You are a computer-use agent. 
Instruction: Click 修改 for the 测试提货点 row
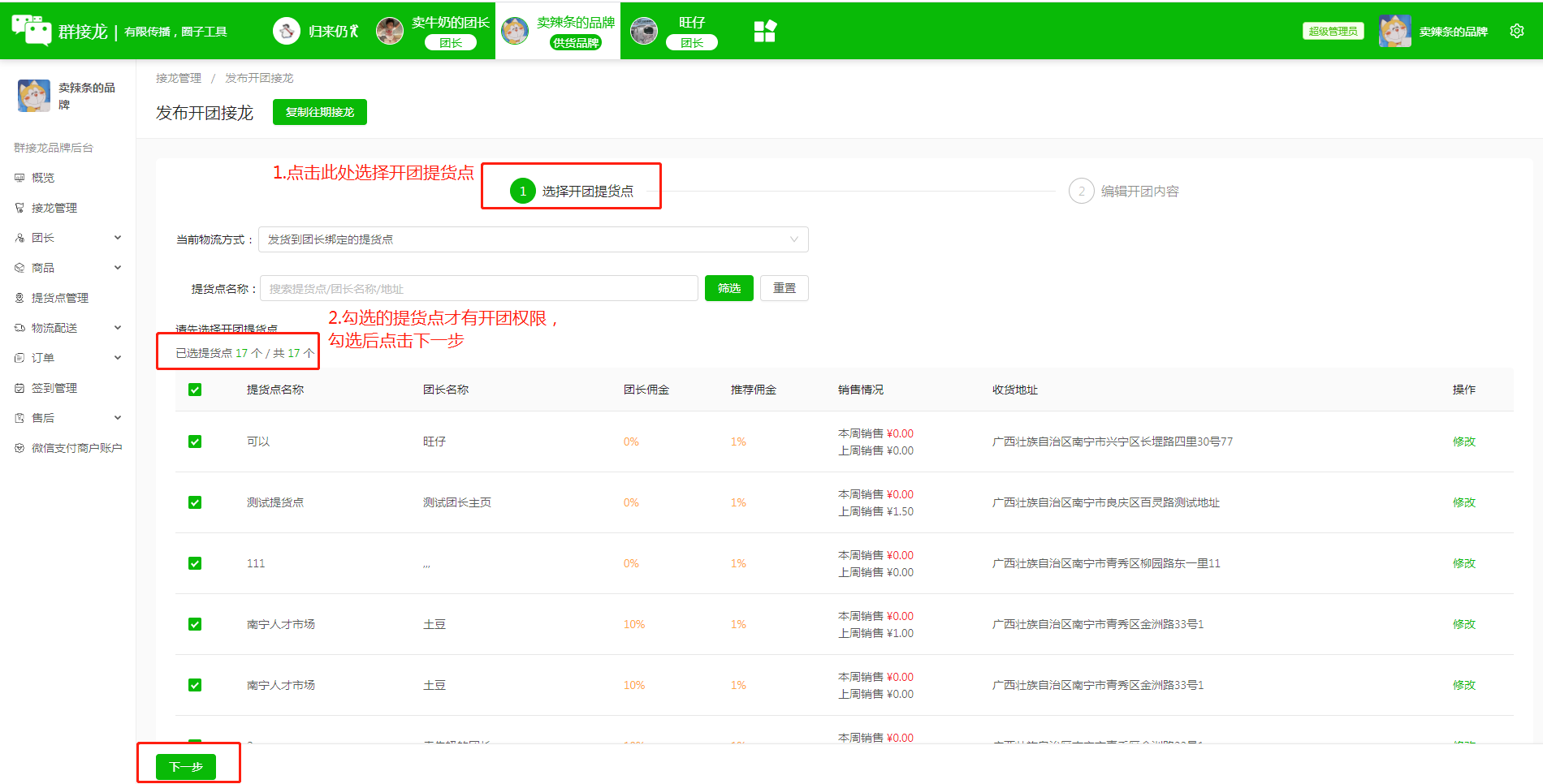pyautogui.click(x=1464, y=502)
